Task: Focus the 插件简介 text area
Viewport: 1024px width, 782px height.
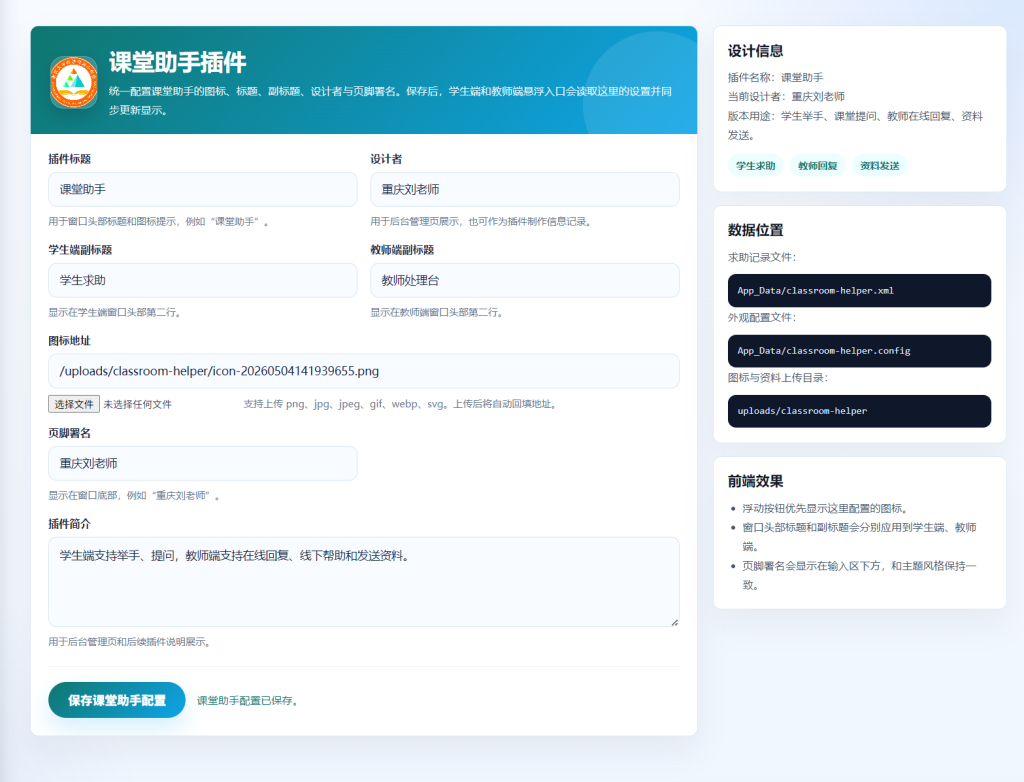Action: (364, 581)
